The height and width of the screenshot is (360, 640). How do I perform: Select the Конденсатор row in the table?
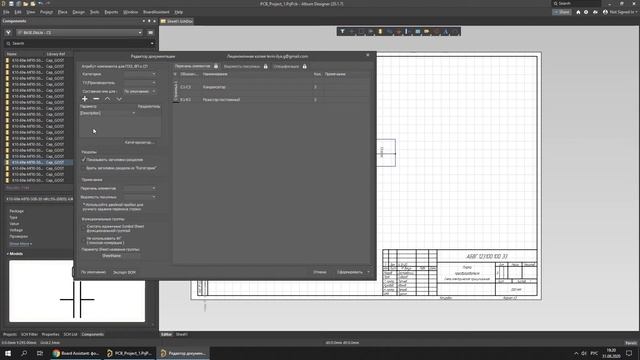[x=271, y=87]
